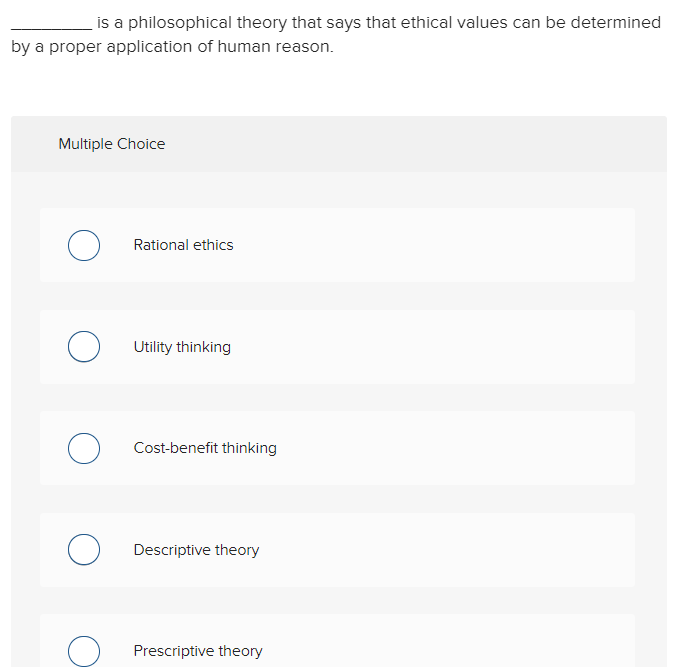Click the 'Prescriptive theory' answer text
The image size is (687, 667).
coord(198,651)
